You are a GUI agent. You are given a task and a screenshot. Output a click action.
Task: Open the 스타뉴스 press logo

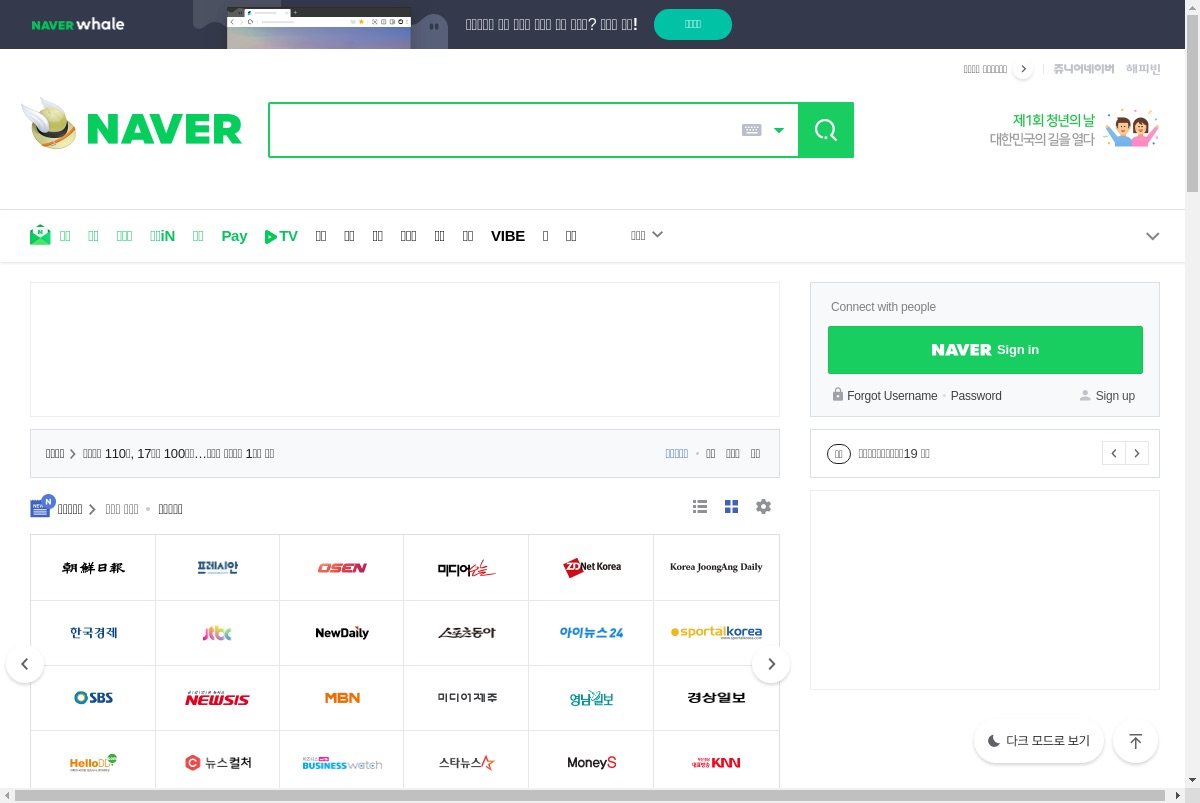(466, 763)
